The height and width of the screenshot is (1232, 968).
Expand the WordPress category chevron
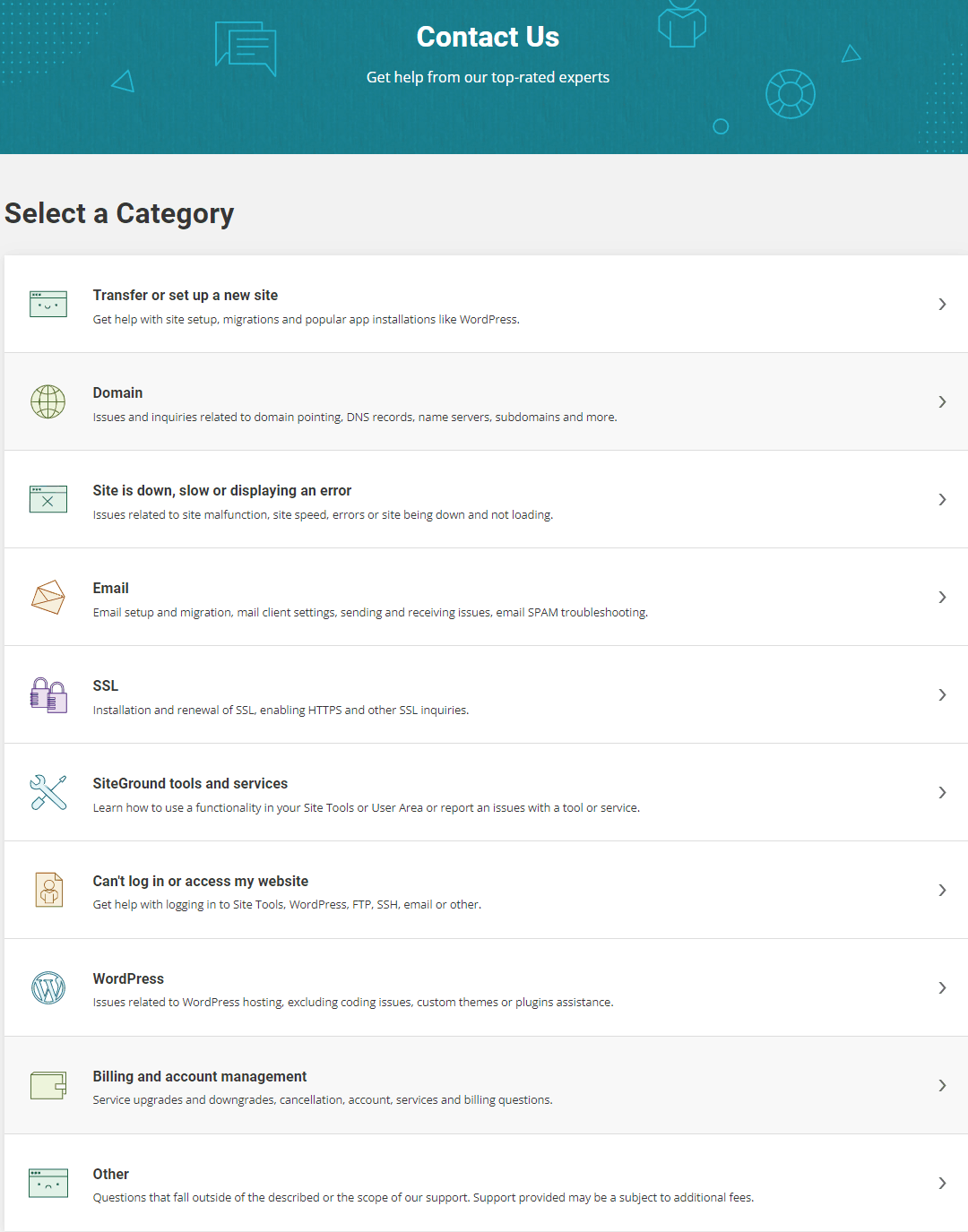(x=942, y=987)
